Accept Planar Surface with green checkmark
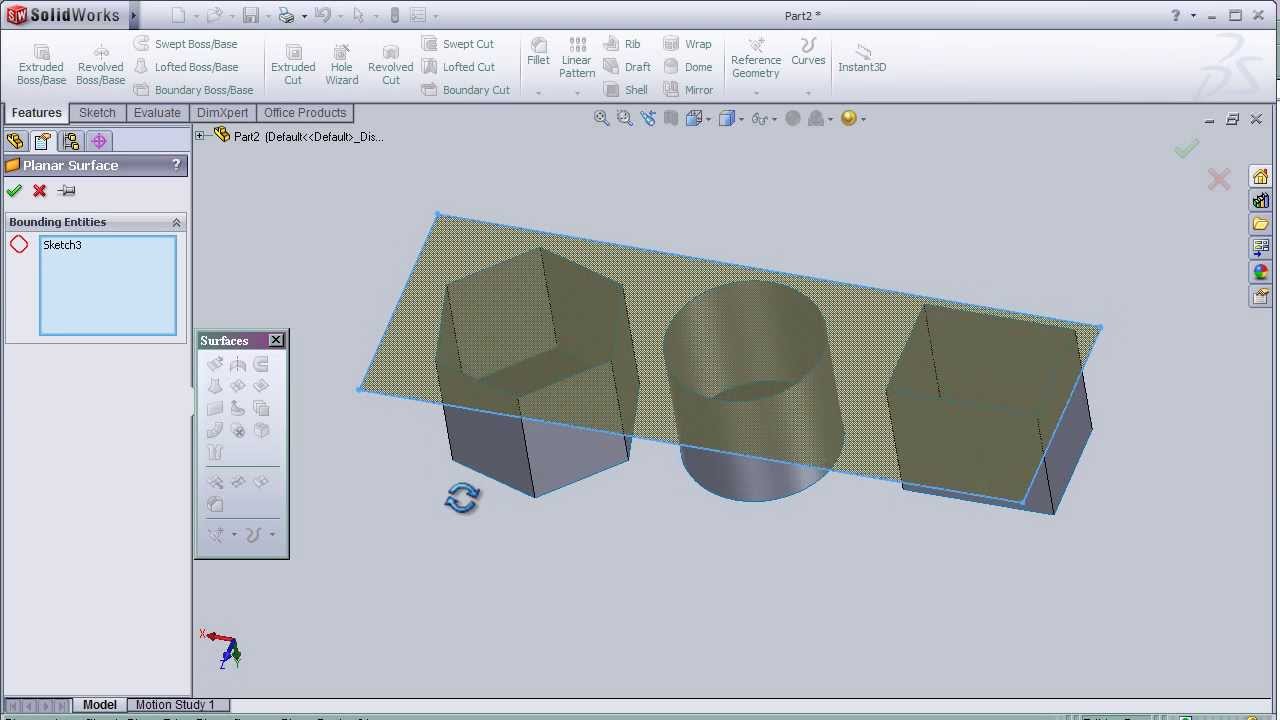The height and width of the screenshot is (720, 1280). (x=14, y=191)
